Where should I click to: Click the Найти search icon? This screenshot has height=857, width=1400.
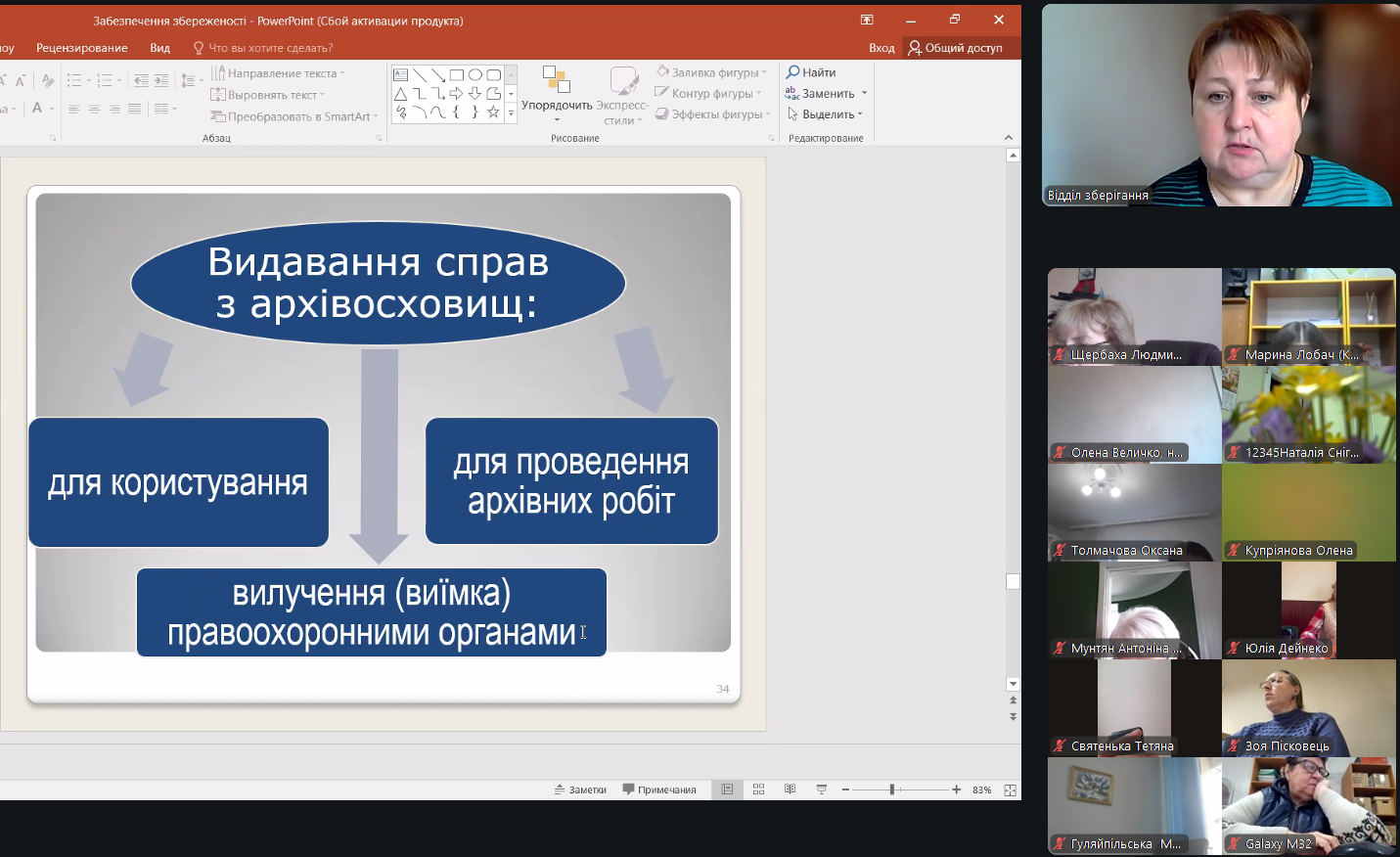(x=793, y=72)
